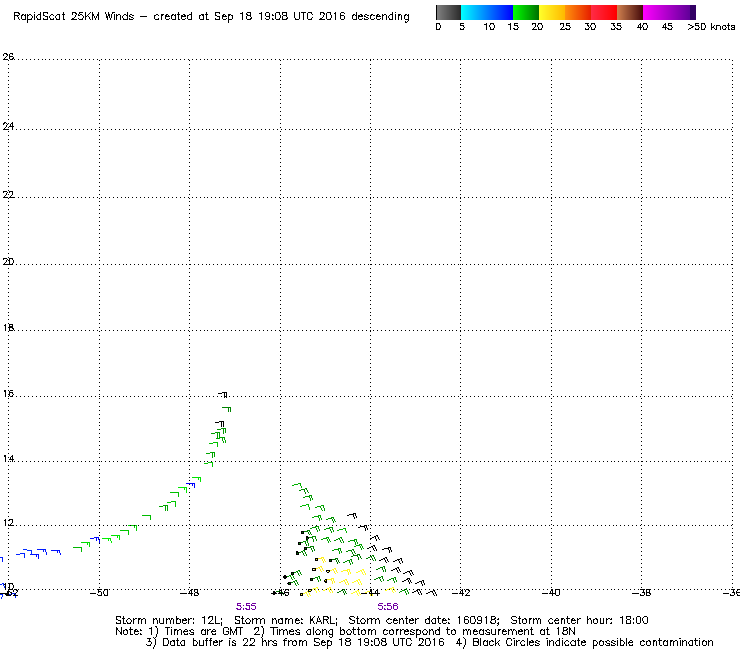Viewport: 740px width, 650px height.
Task: Click the '>50 knots' legend label
Action: [x=711, y=27]
